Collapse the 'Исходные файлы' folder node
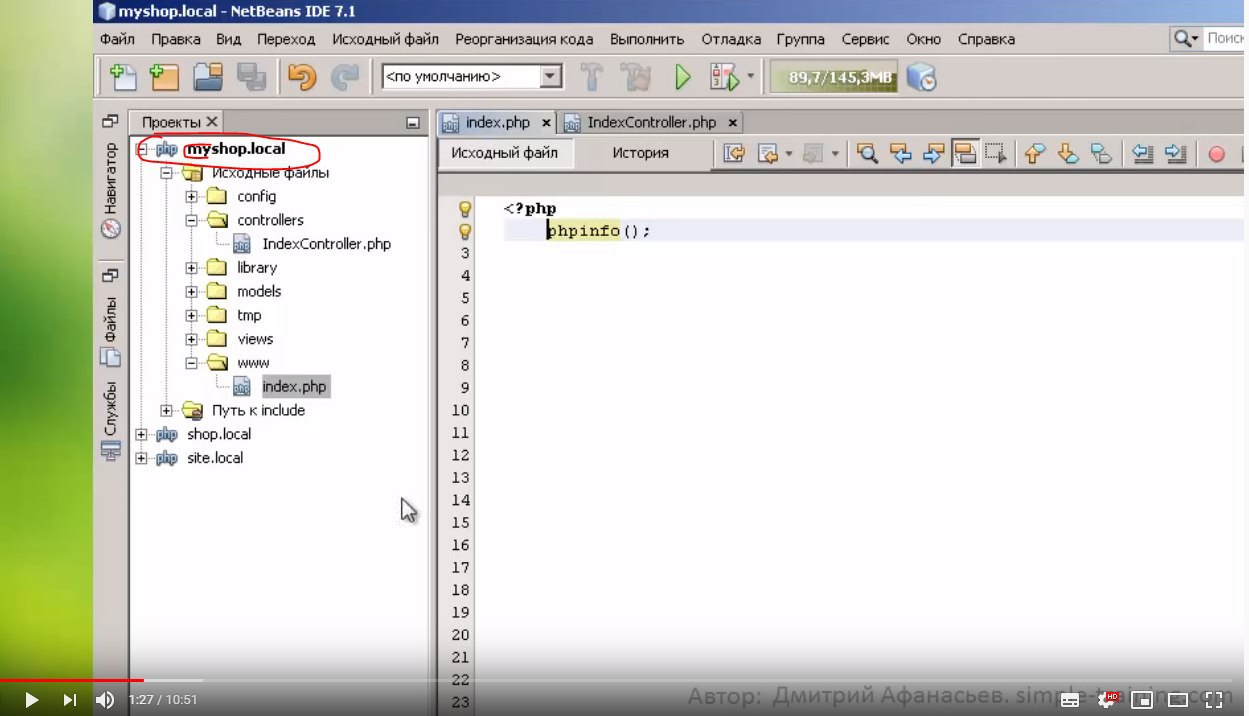 tap(167, 173)
